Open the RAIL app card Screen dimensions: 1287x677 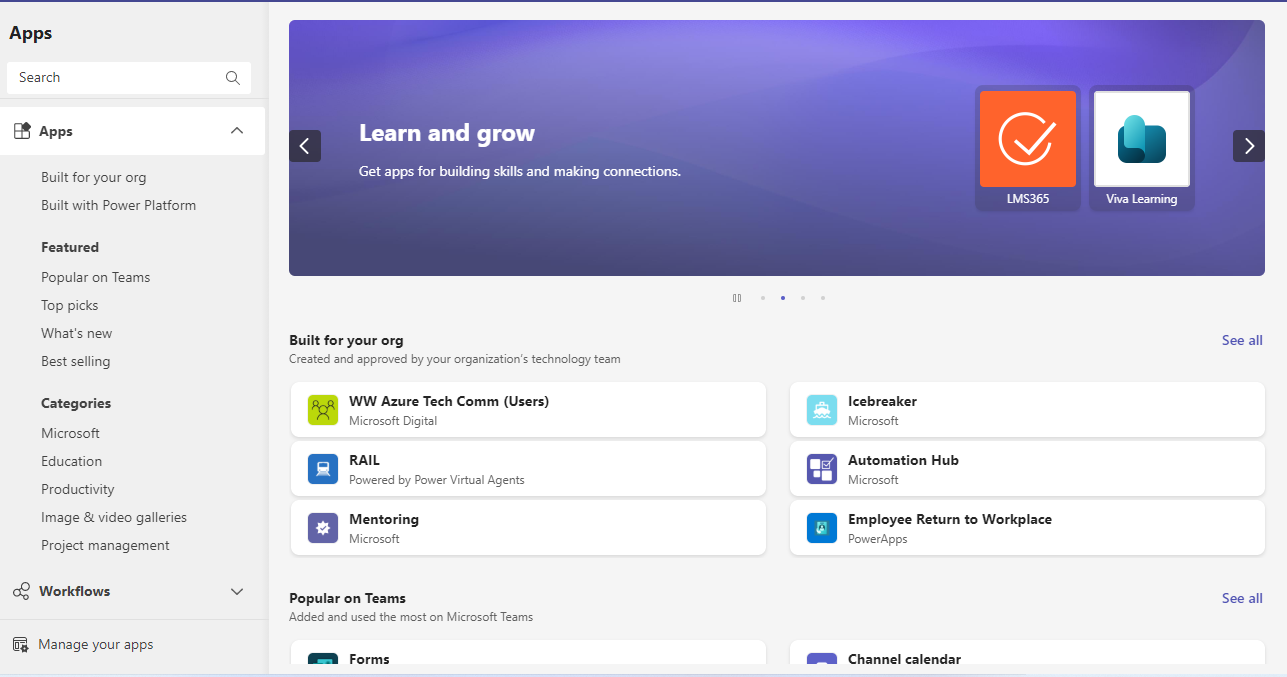tap(528, 469)
